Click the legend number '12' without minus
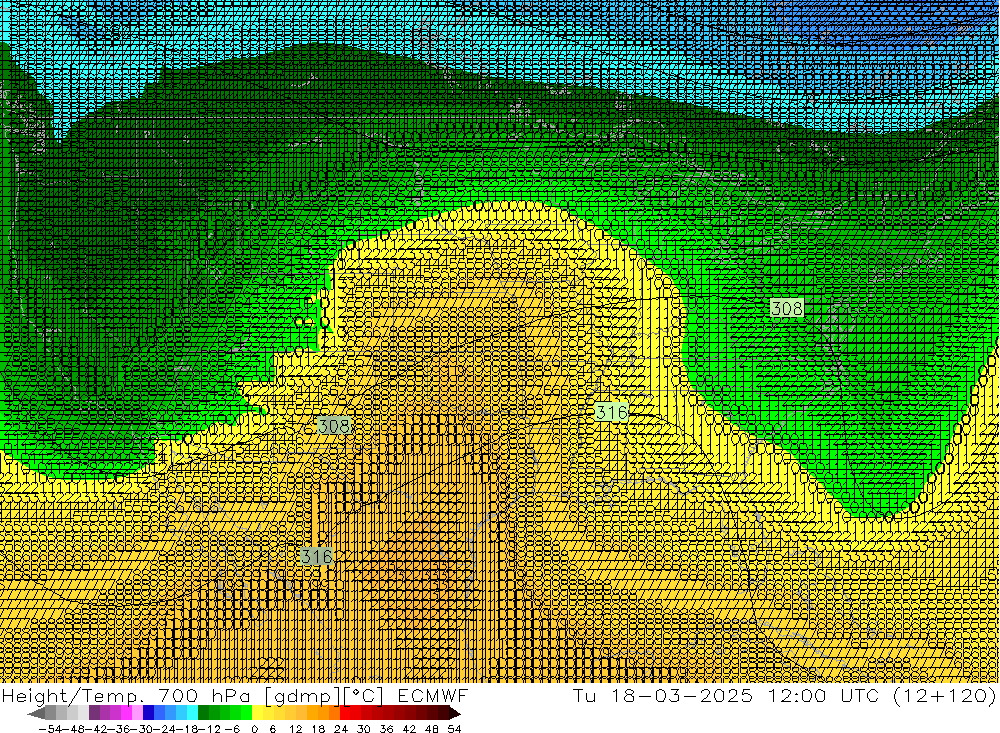The height and width of the screenshot is (733, 1000). click(x=295, y=729)
